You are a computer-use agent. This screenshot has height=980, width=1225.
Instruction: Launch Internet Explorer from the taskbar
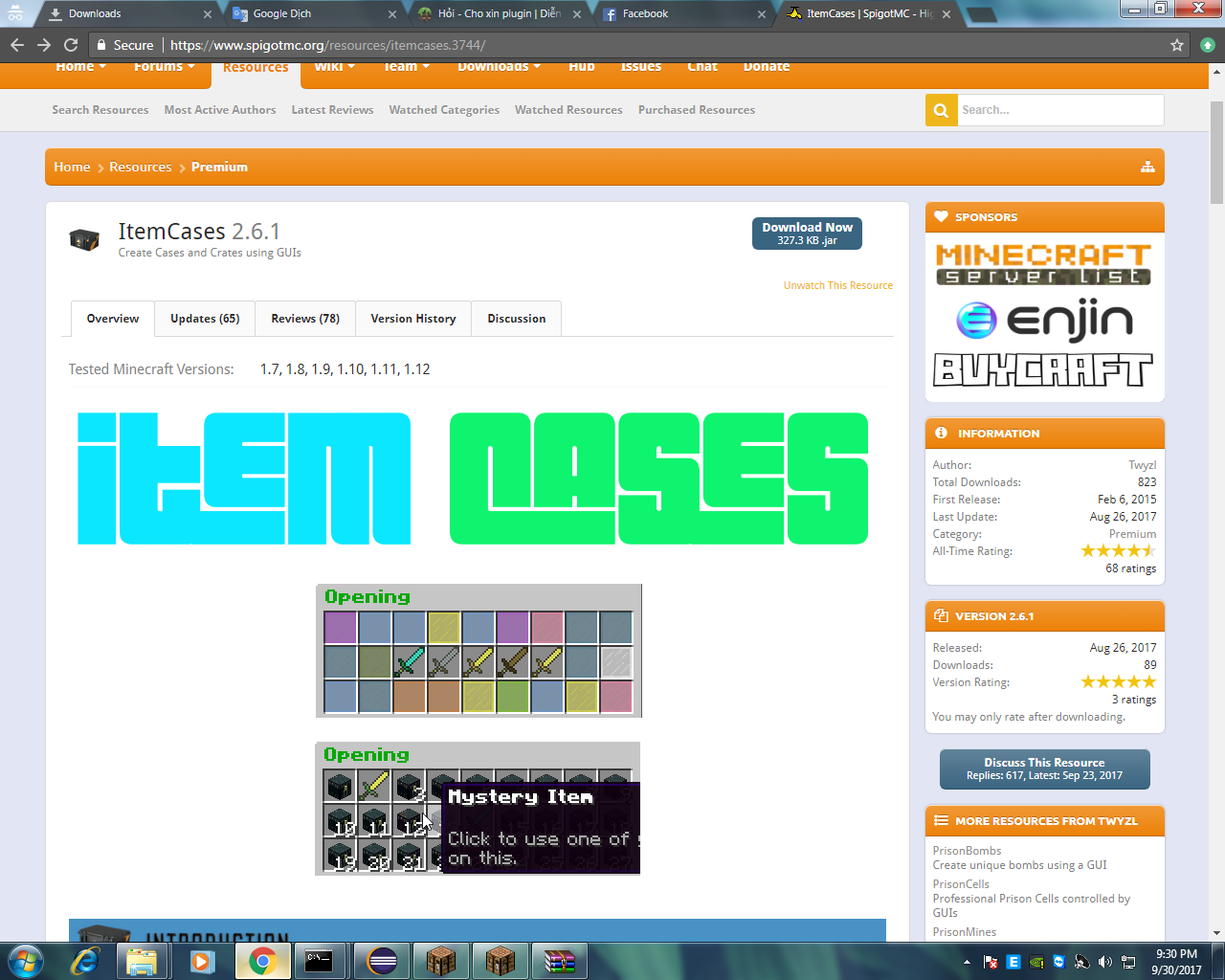[86, 961]
